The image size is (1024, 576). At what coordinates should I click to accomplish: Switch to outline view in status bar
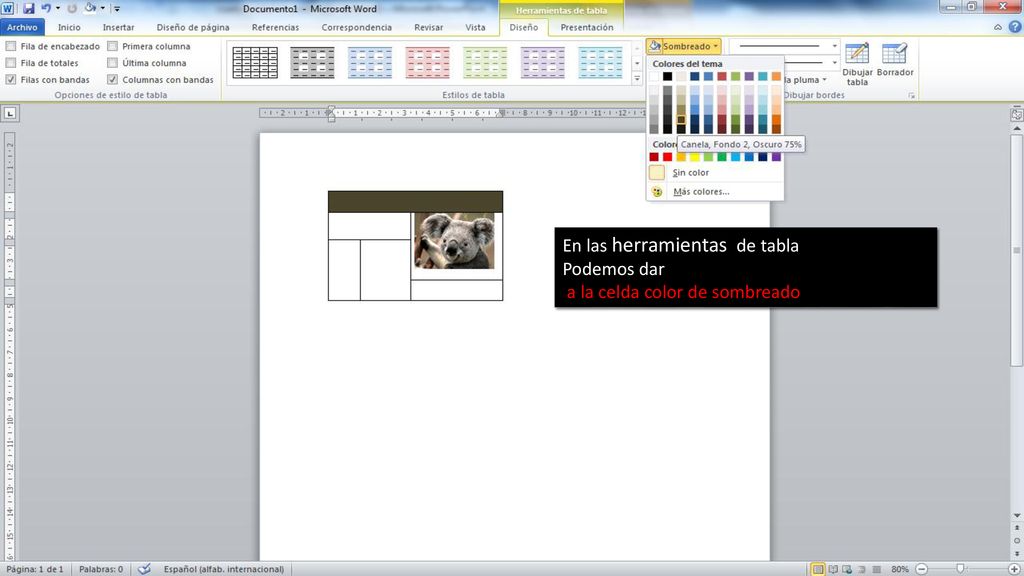click(x=861, y=569)
